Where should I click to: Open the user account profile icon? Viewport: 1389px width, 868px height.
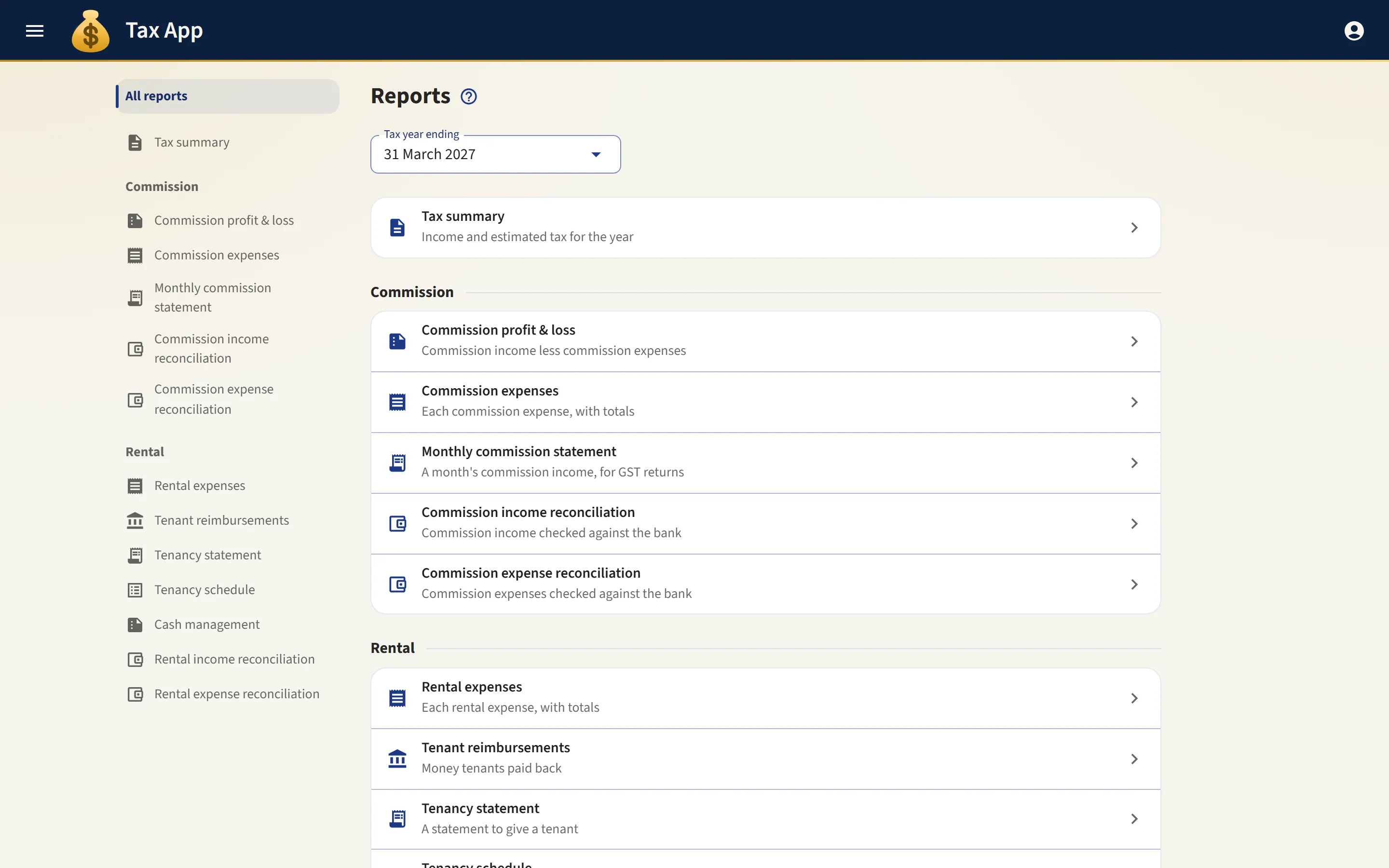pyautogui.click(x=1353, y=30)
